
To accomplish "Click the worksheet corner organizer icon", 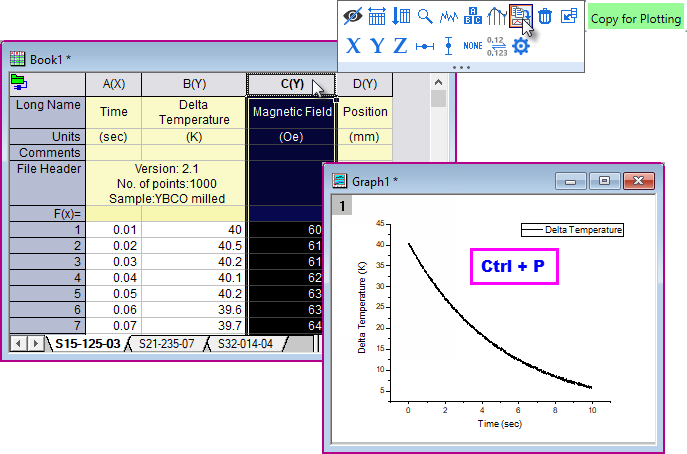I will pyautogui.click(x=19, y=82).
